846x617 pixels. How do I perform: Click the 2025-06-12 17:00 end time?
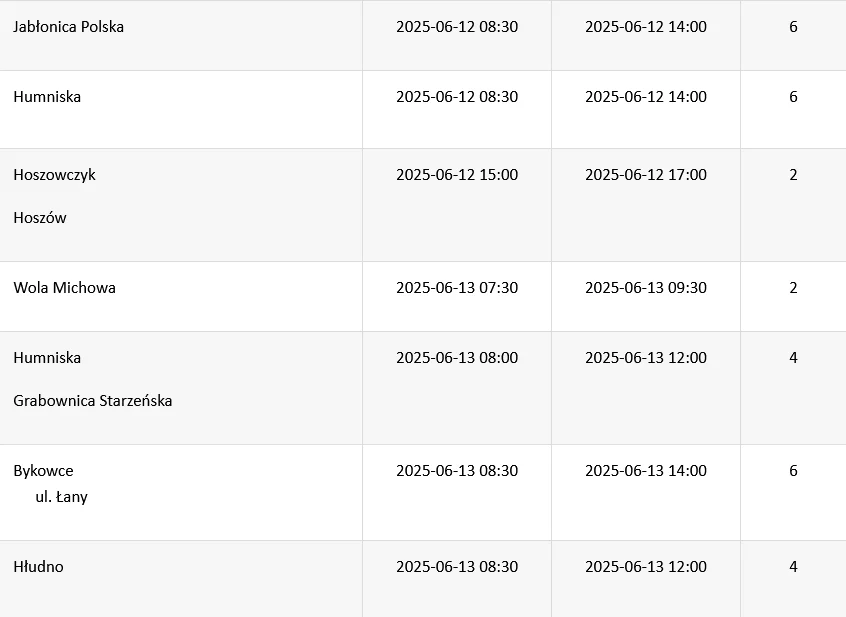[x=646, y=175]
